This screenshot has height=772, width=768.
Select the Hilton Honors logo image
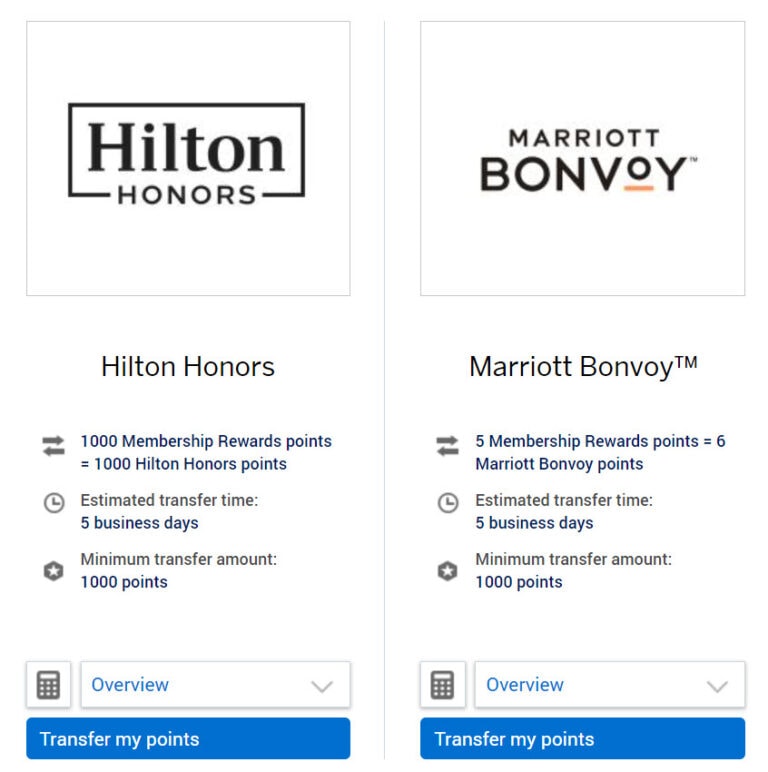(x=188, y=157)
